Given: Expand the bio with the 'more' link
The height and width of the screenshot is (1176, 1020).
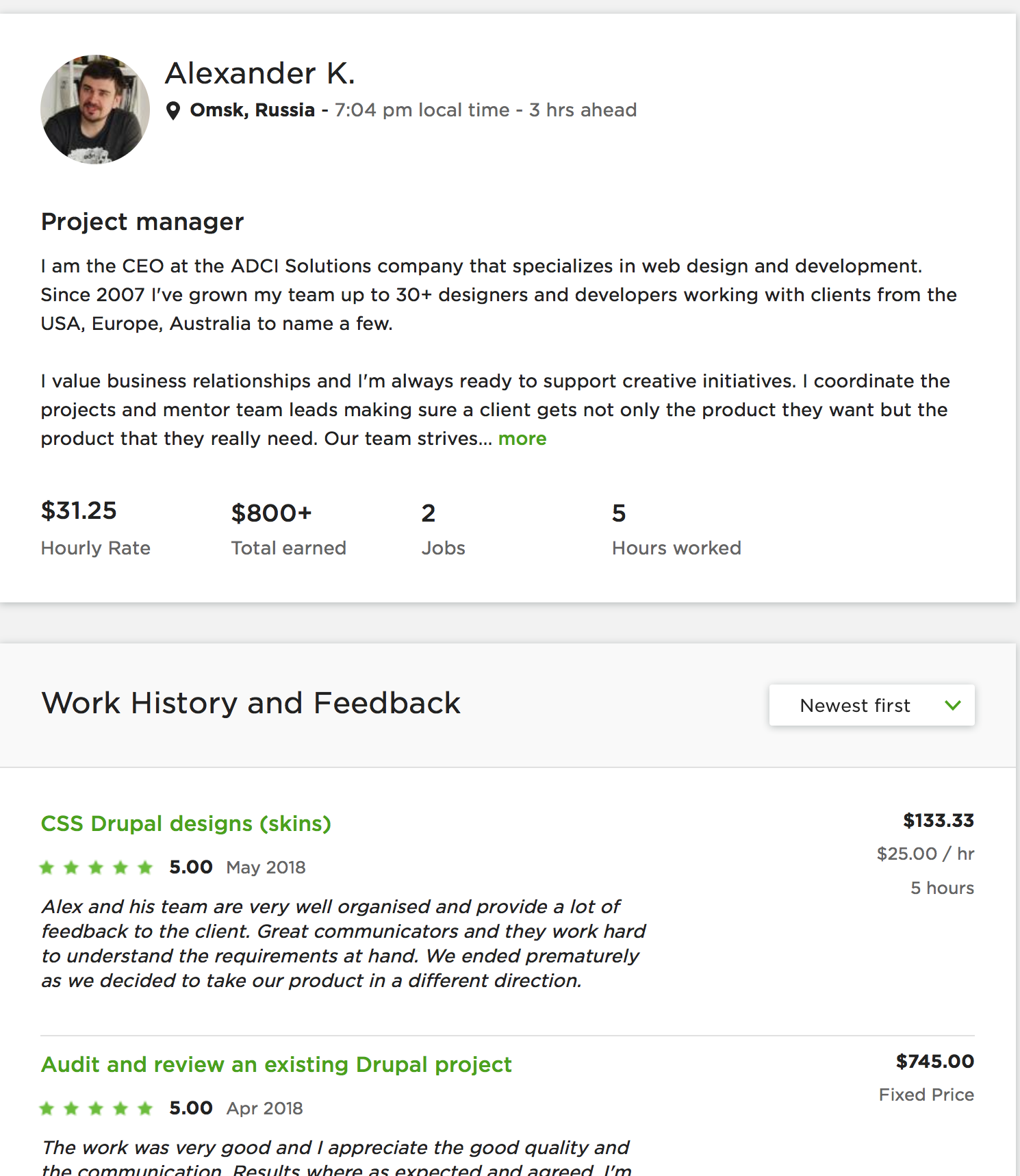Looking at the screenshot, I should [522, 439].
